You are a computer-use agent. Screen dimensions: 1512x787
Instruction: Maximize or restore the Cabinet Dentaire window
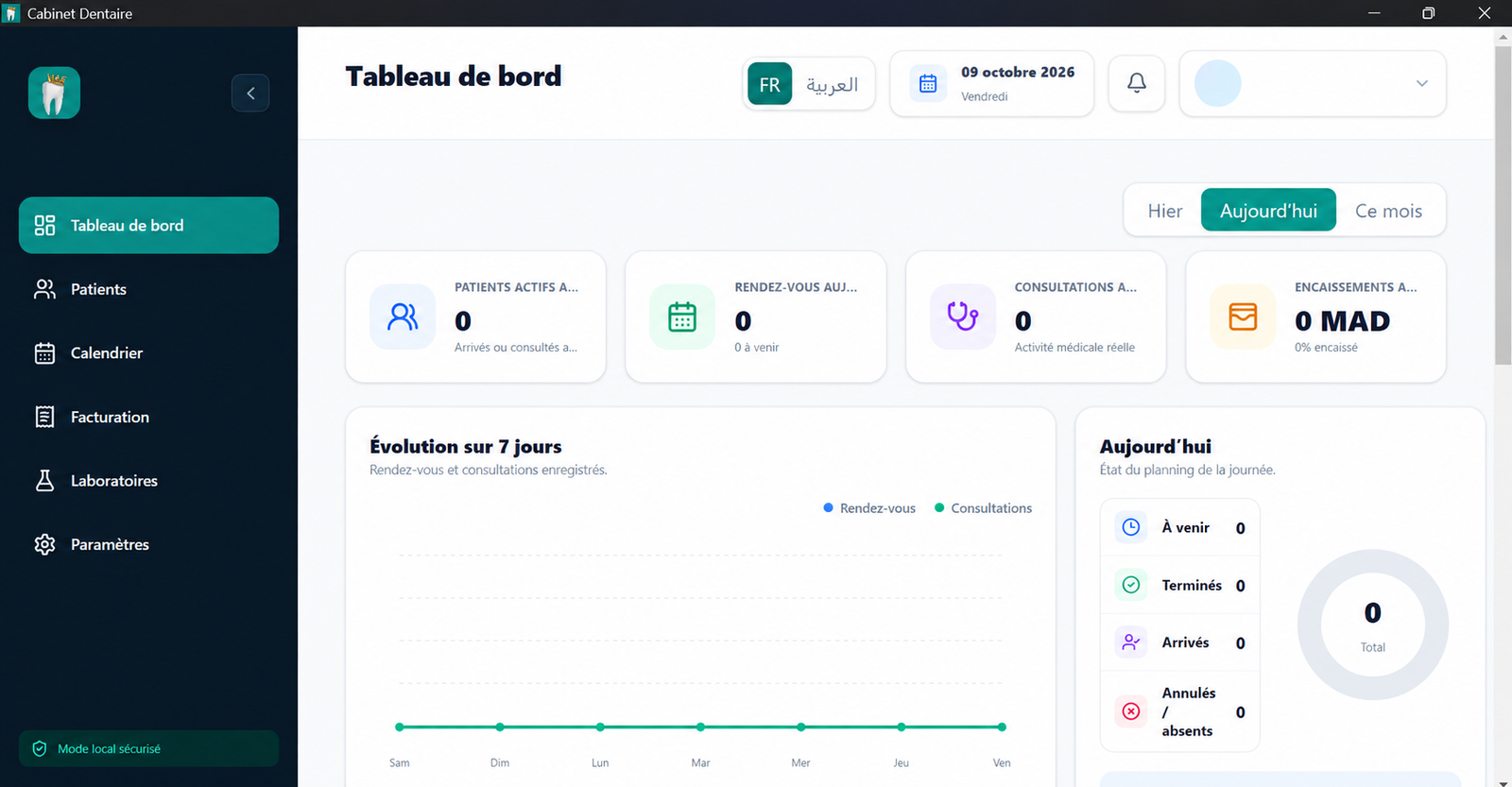1429,13
